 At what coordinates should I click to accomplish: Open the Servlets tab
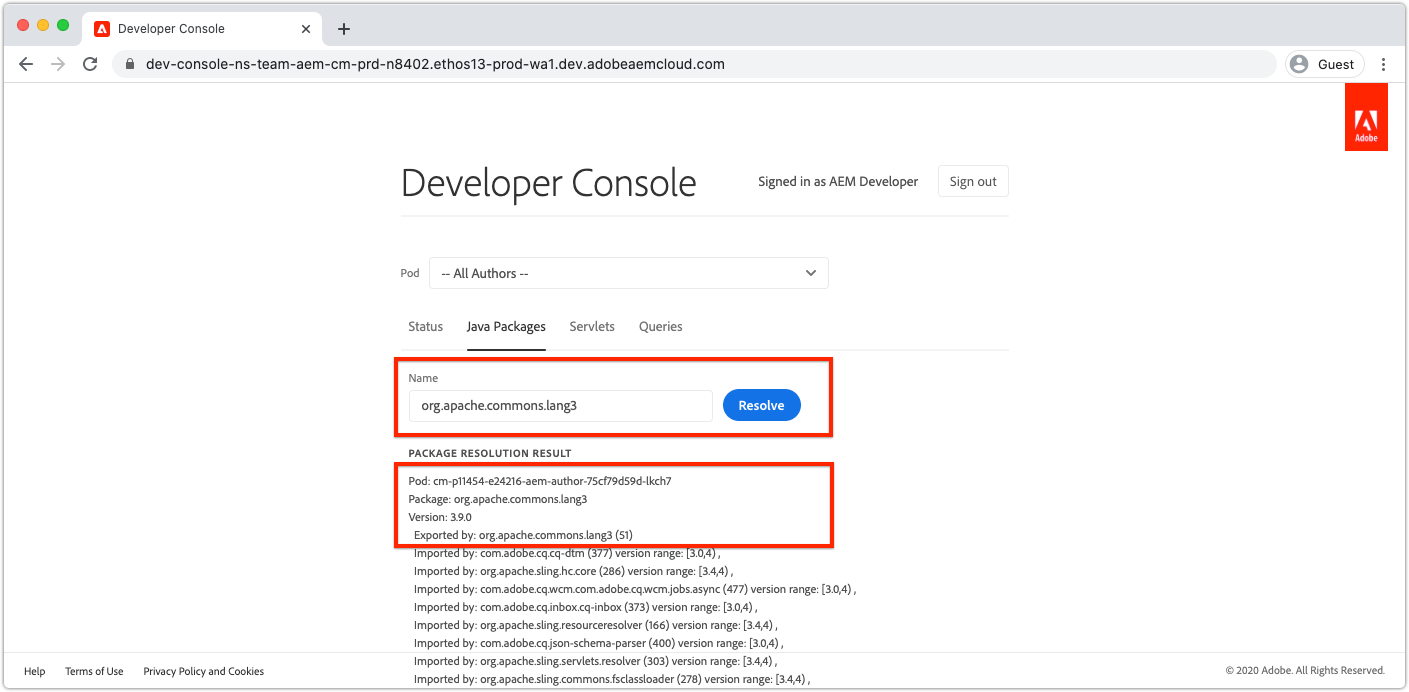[592, 327]
